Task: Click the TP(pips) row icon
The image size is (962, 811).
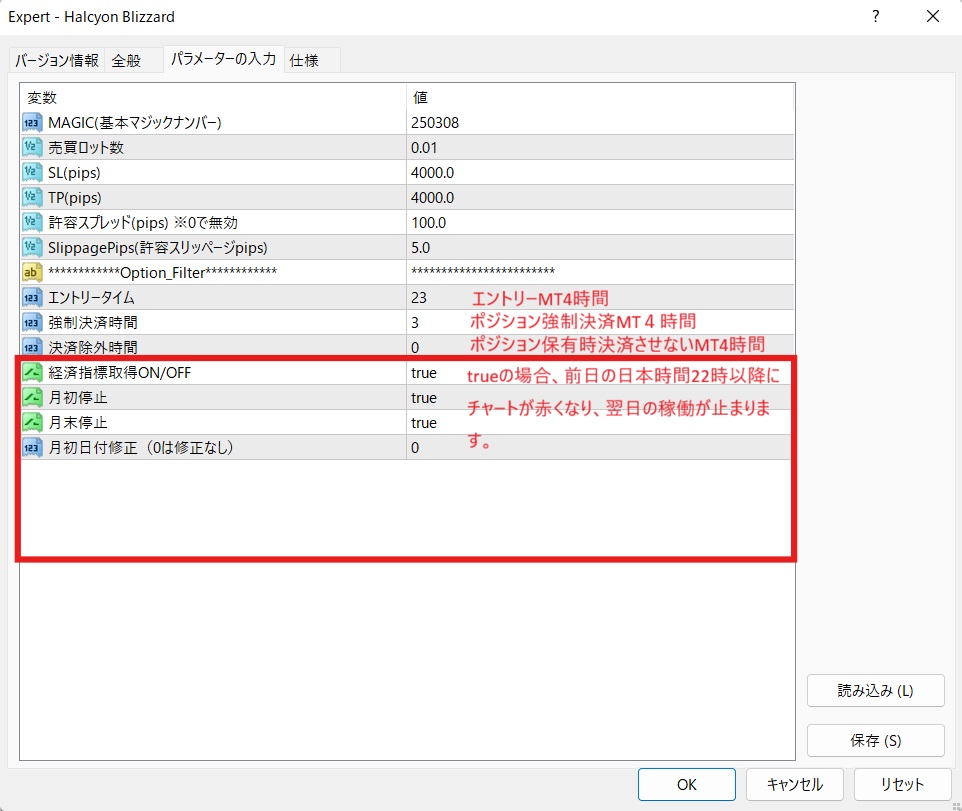Action: [32, 197]
